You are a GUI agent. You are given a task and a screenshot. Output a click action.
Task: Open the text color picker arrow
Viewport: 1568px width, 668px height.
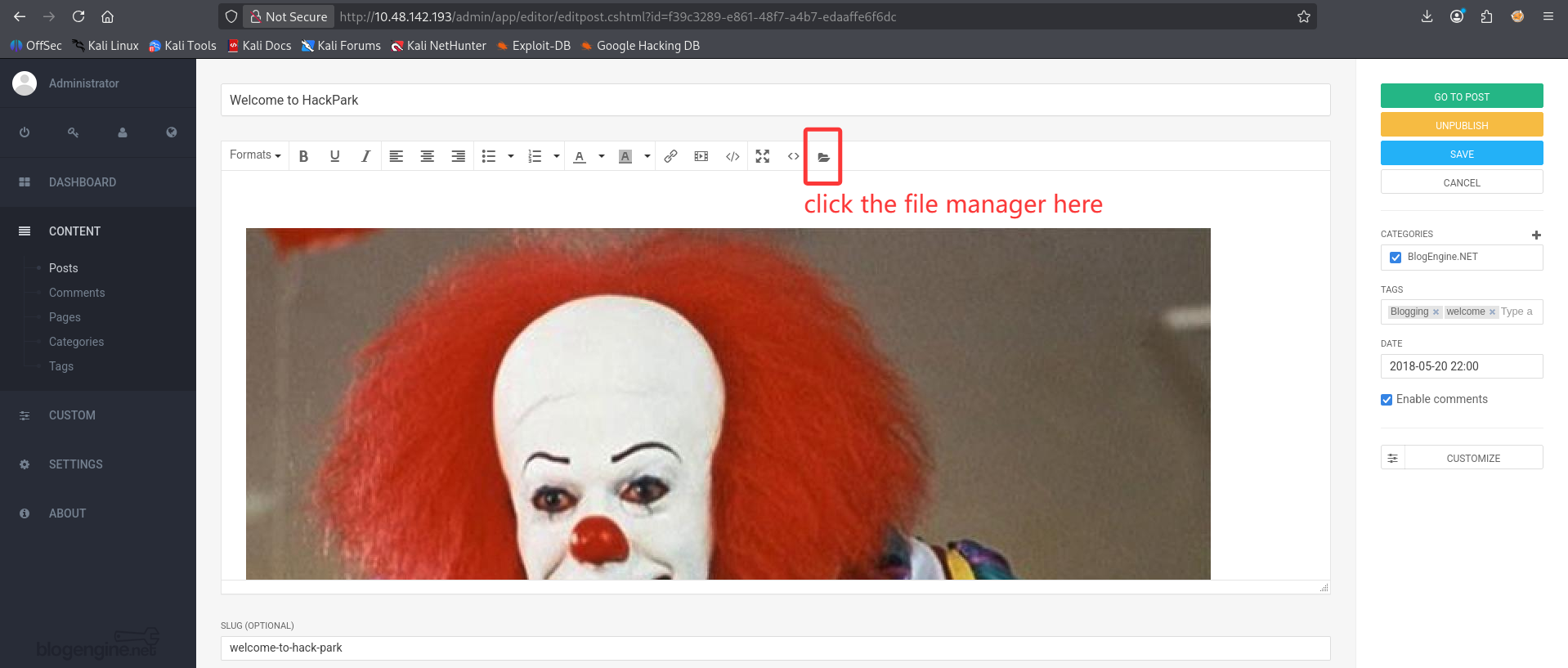pyautogui.click(x=602, y=156)
